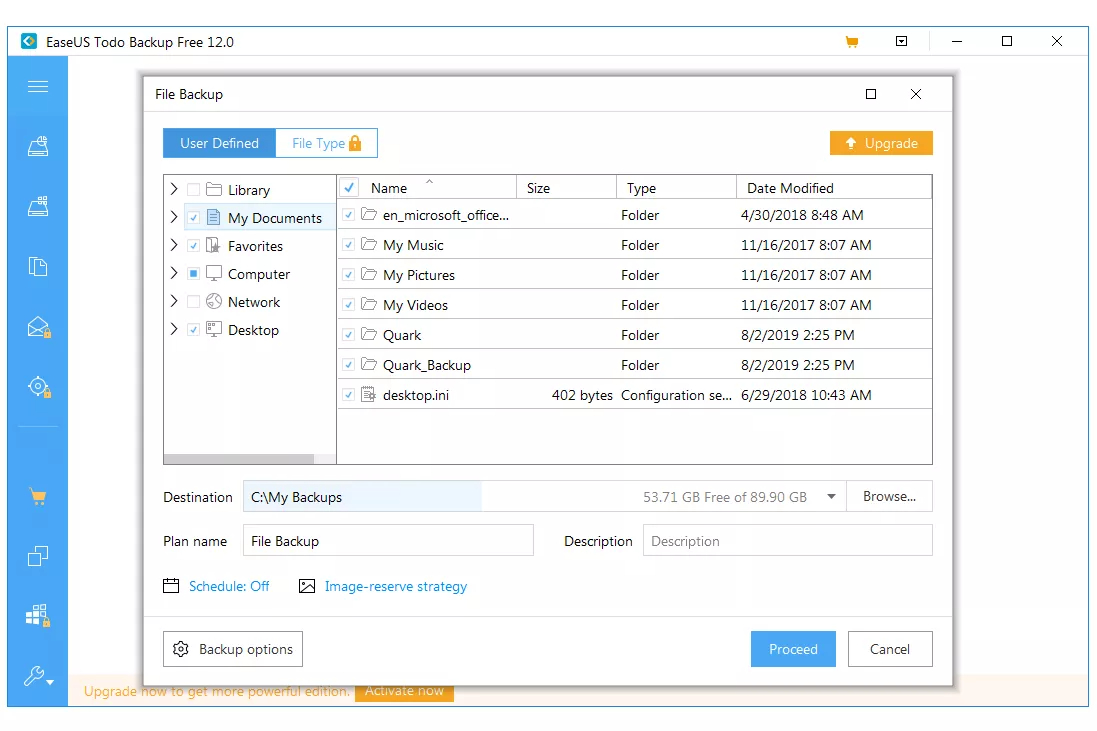1097x731 pixels.
Task: Switch to the File Type tab
Action: tap(327, 143)
